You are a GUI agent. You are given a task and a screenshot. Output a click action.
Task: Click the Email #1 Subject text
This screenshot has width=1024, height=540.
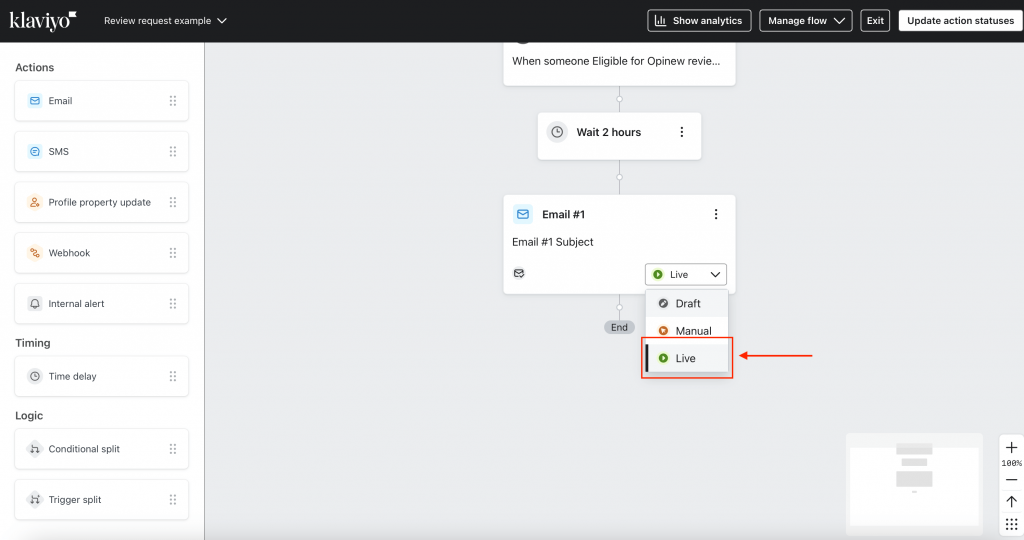(x=552, y=242)
